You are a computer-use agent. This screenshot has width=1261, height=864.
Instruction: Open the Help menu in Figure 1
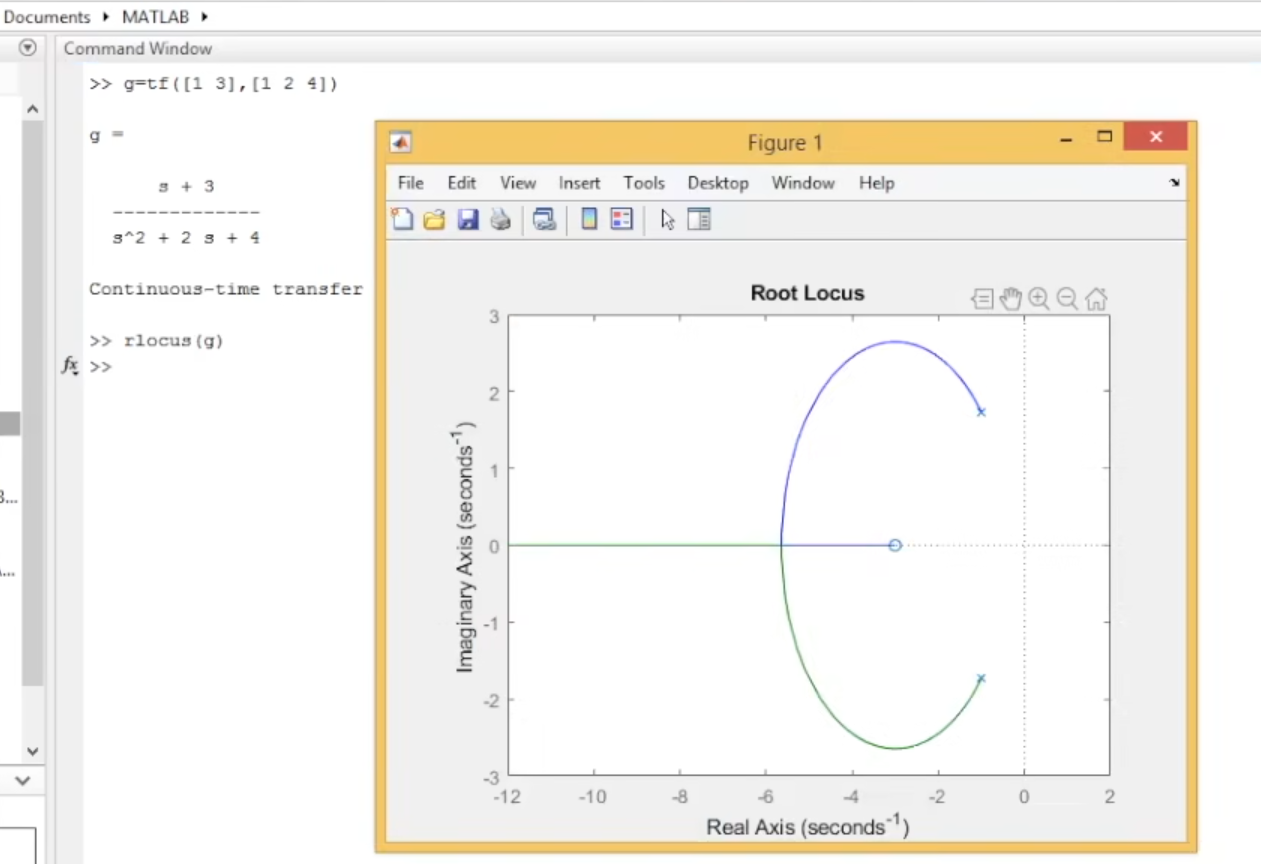tap(877, 183)
